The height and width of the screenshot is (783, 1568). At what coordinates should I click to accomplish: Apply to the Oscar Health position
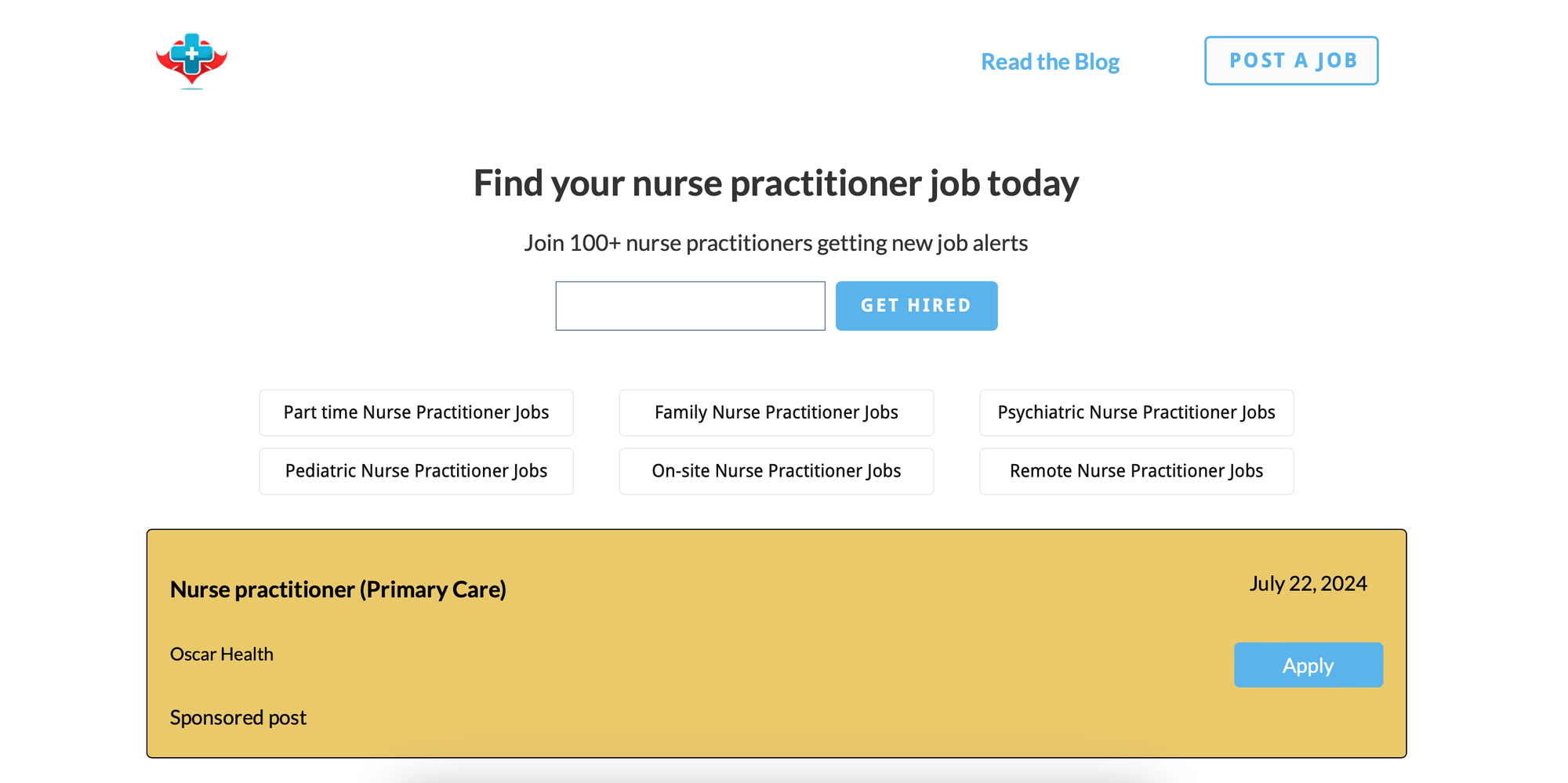(1308, 665)
